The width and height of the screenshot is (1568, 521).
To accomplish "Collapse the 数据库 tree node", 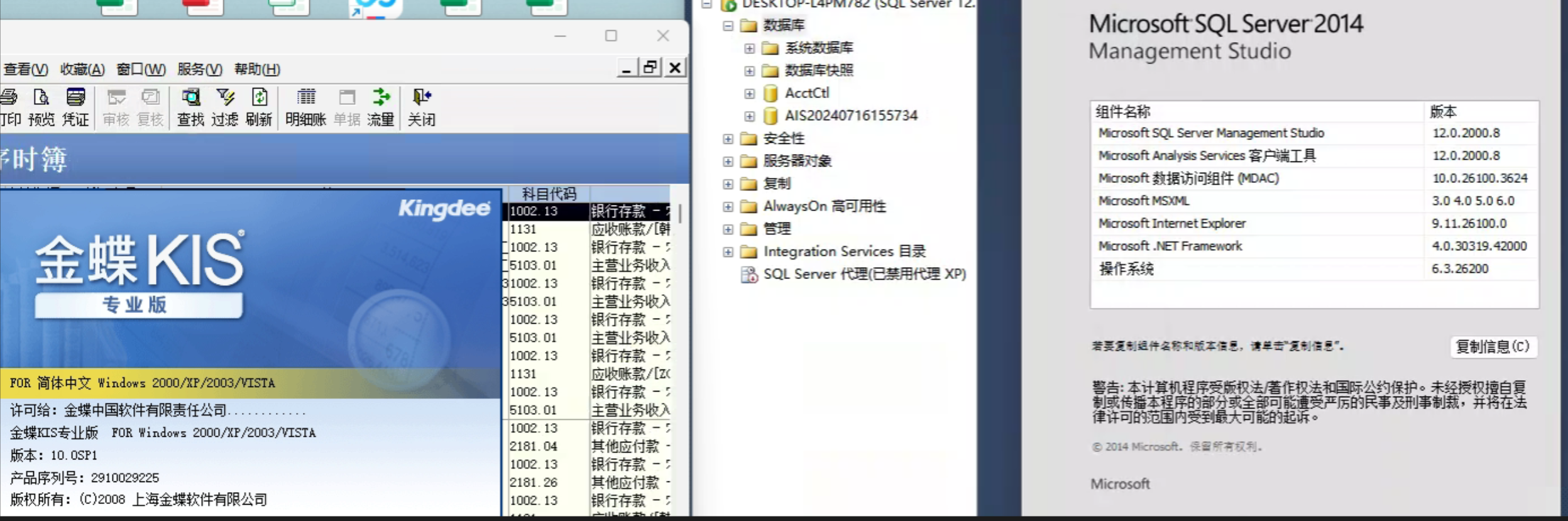I will pos(728,26).
